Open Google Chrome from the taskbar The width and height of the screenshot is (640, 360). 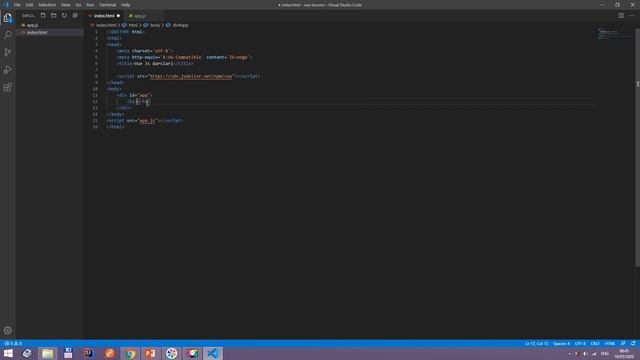coord(130,353)
